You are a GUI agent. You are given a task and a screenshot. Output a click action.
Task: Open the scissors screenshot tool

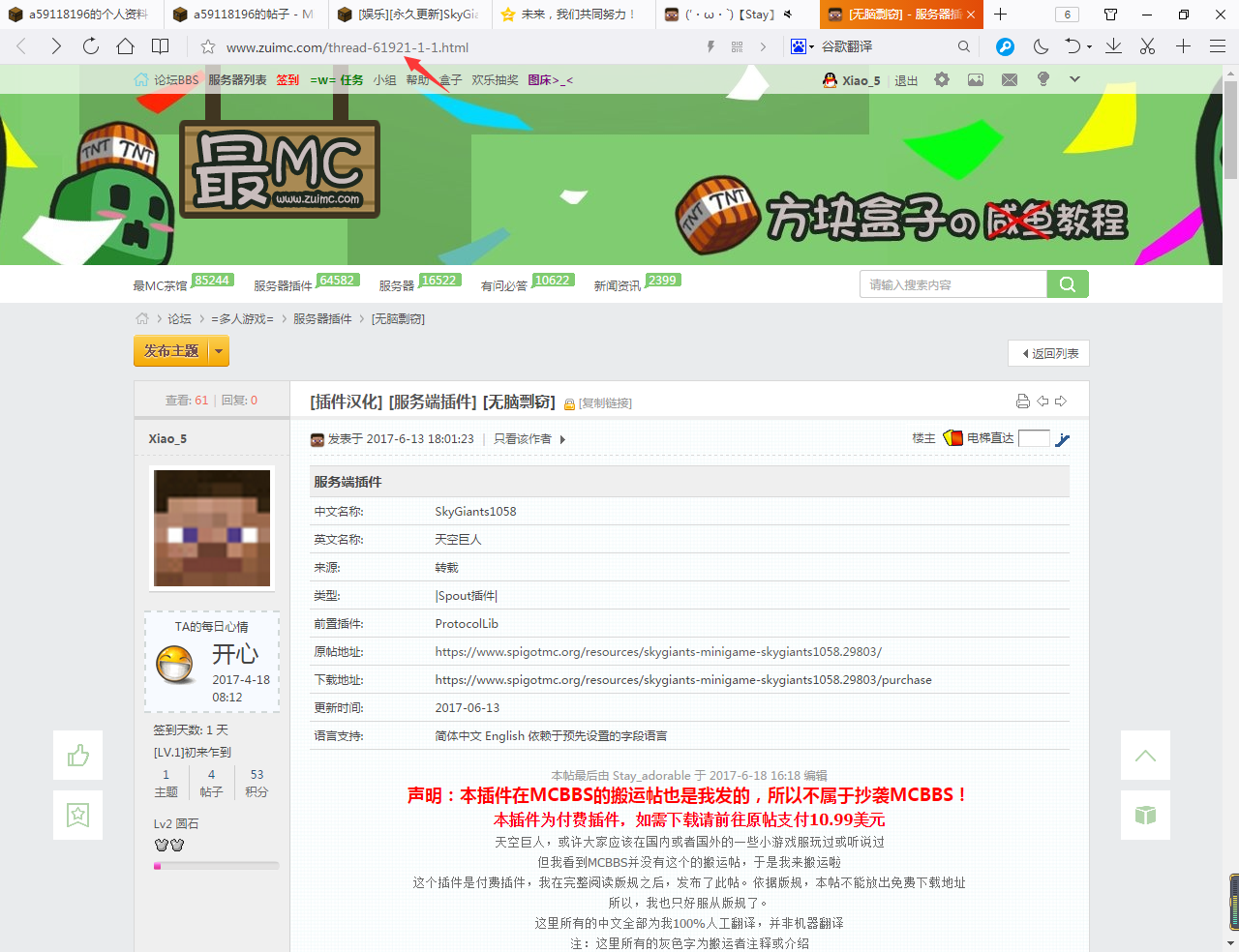point(1148,46)
